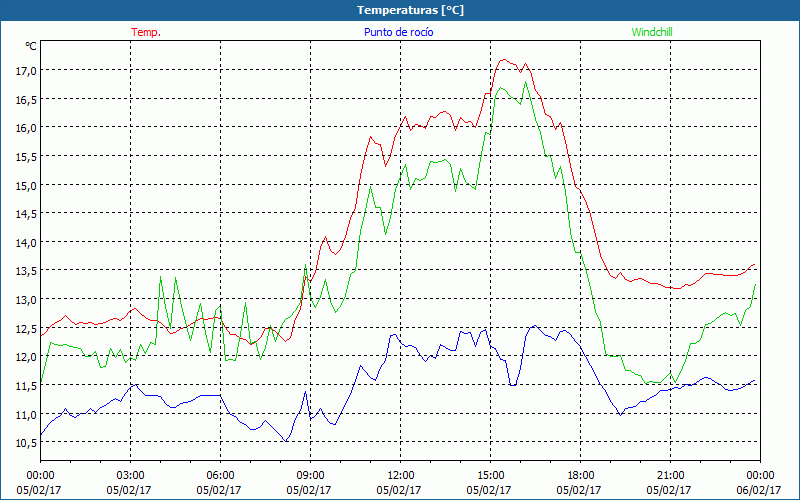This screenshot has height=500, width=800.
Task: Click the 15:00 time axis label
Action: tap(490, 476)
